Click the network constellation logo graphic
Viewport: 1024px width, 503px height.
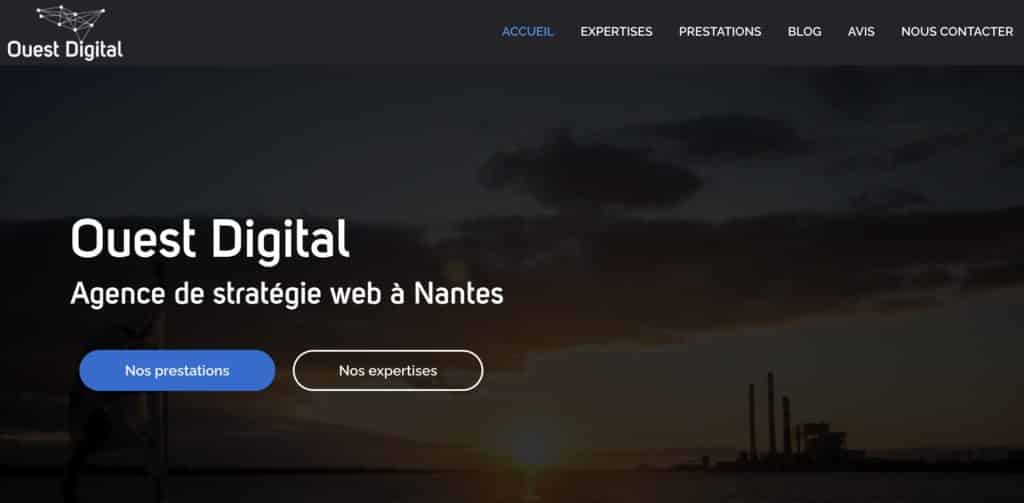(71, 20)
